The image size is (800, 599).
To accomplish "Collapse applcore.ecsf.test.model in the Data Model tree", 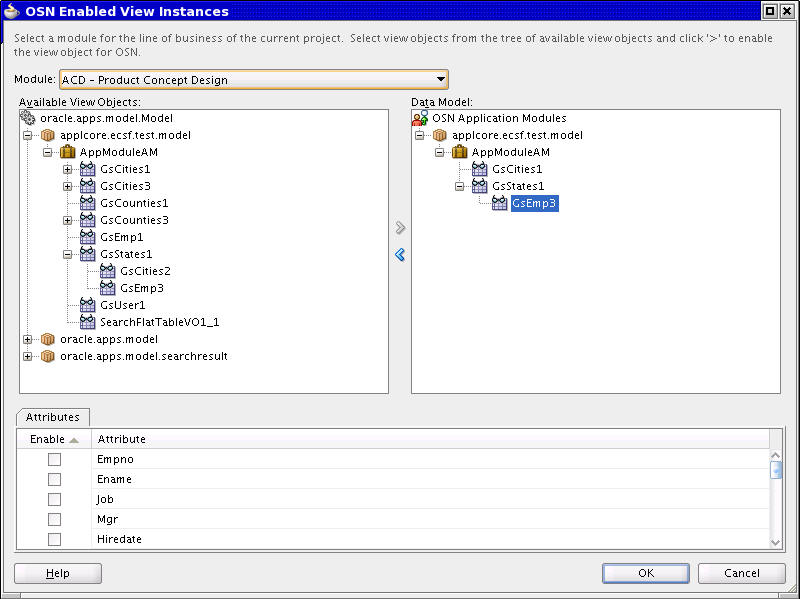I will pos(419,135).
